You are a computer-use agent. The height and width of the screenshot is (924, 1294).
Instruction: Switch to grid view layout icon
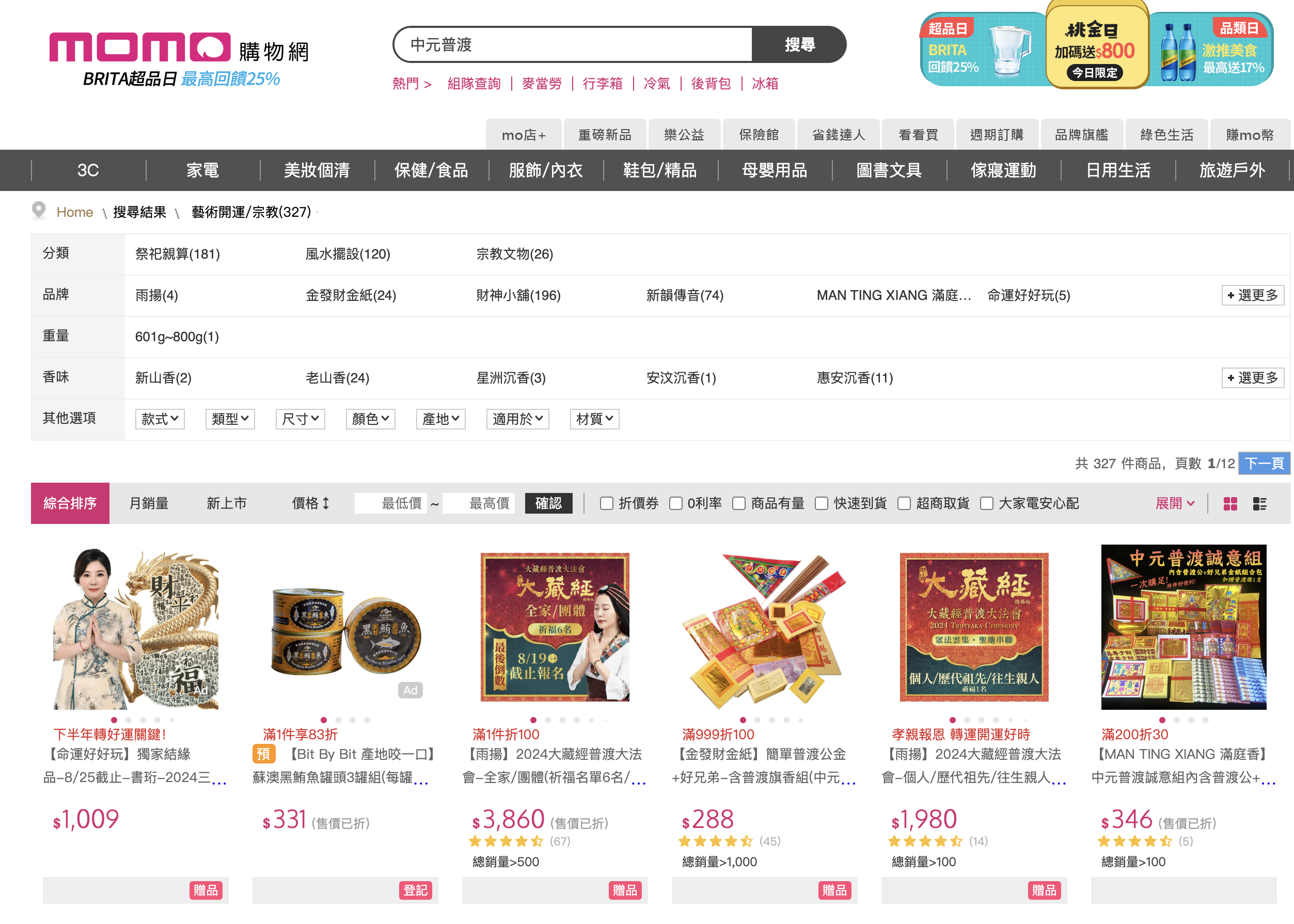click(x=1230, y=503)
